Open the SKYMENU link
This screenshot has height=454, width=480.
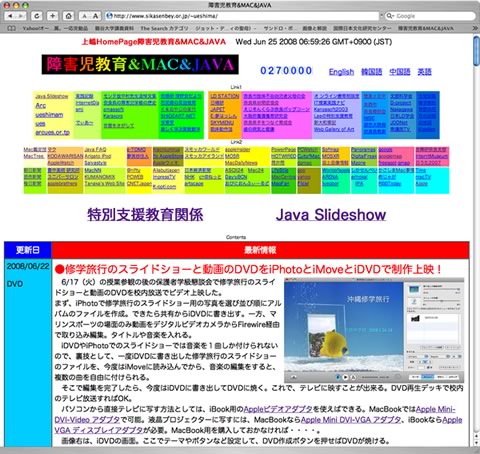pos(222,123)
